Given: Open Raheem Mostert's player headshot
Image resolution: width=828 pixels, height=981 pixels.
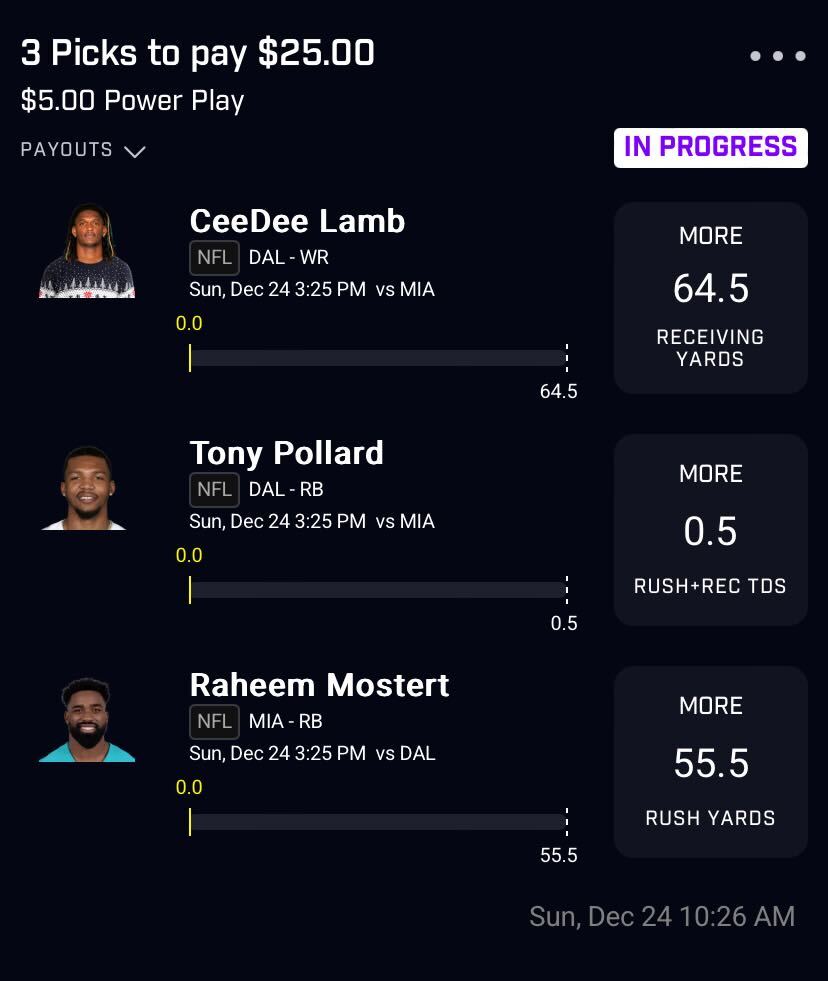Looking at the screenshot, I should pyautogui.click(x=87, y=720).
